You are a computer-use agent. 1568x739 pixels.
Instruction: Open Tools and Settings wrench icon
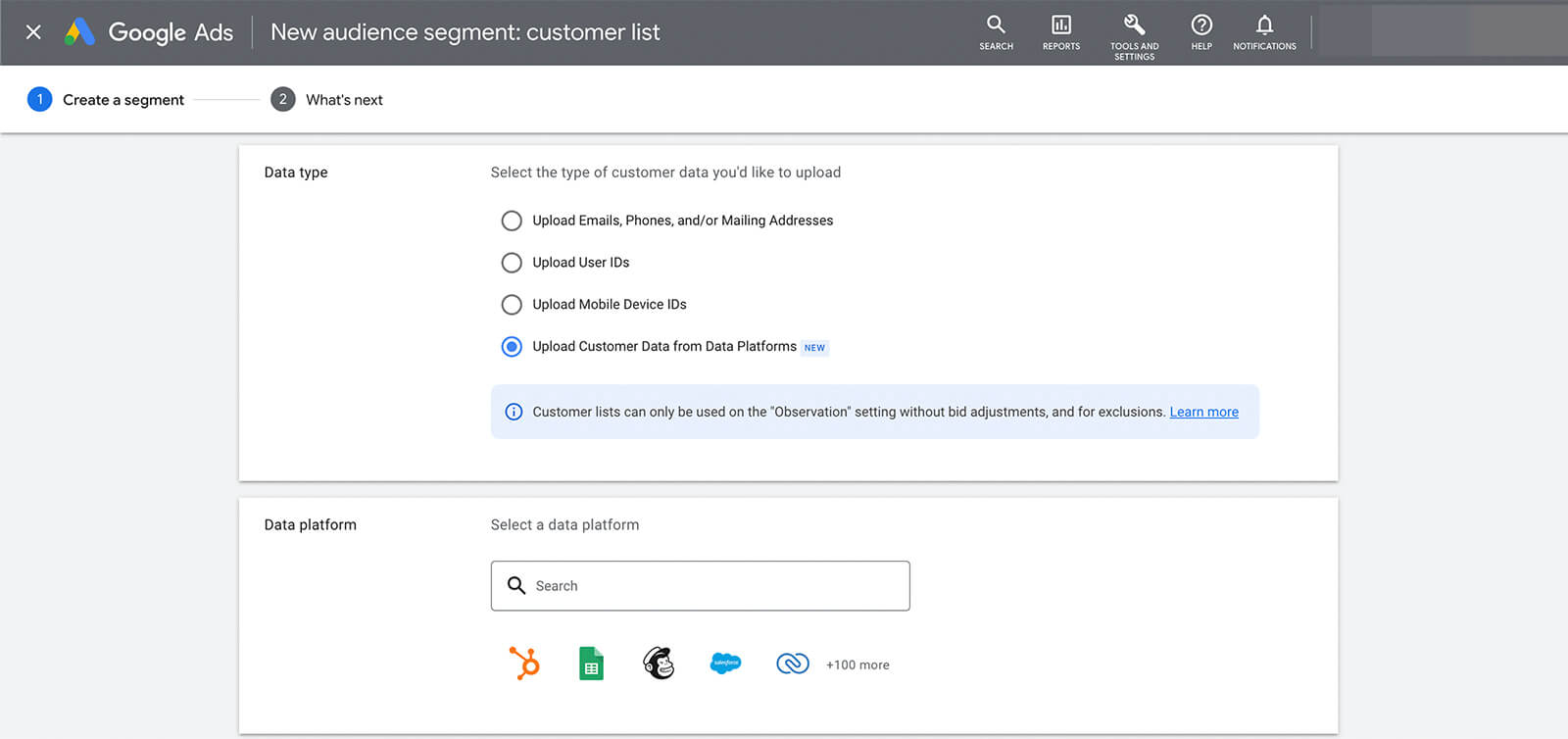point(1134,36)
